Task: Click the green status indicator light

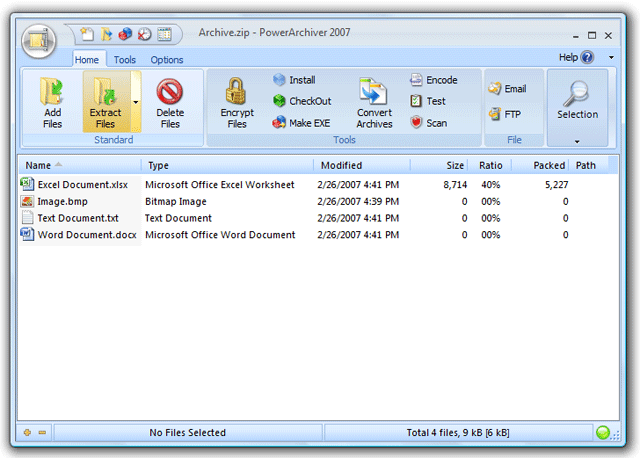Action: click(x=603, y=433)
